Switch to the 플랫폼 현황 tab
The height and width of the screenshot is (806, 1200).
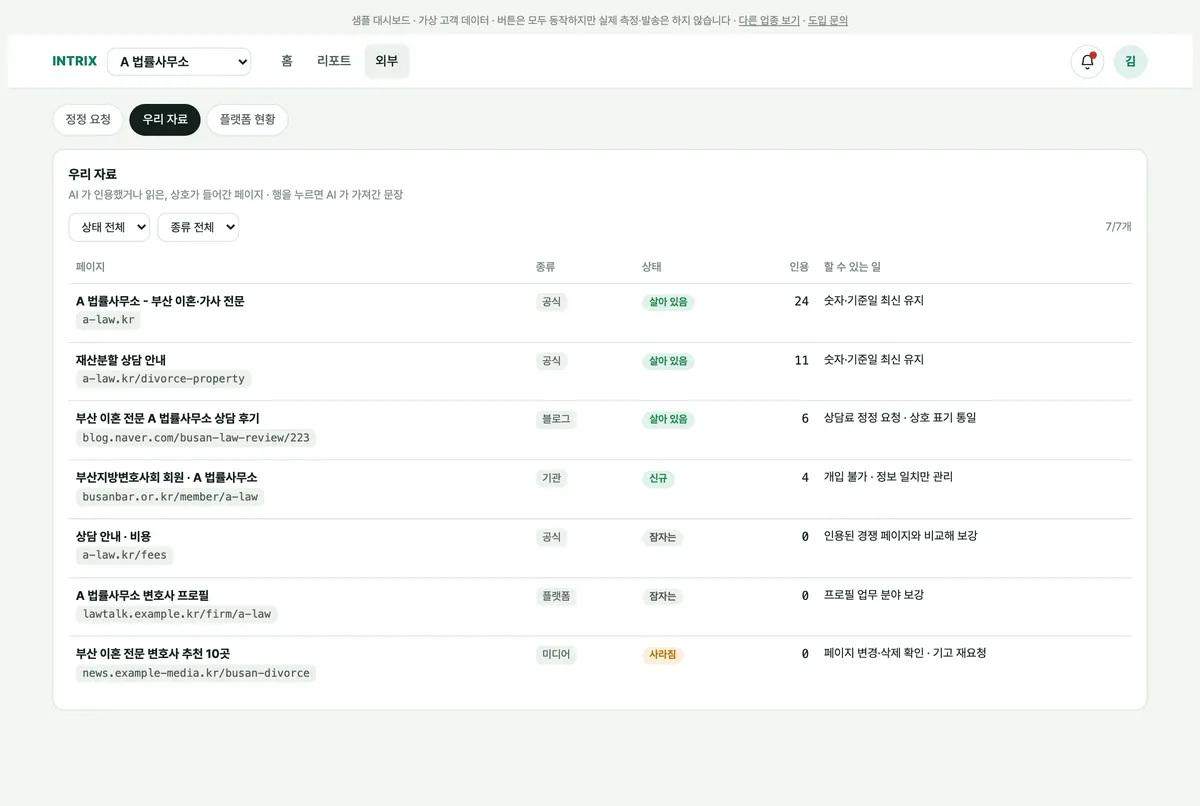(247, 119)
